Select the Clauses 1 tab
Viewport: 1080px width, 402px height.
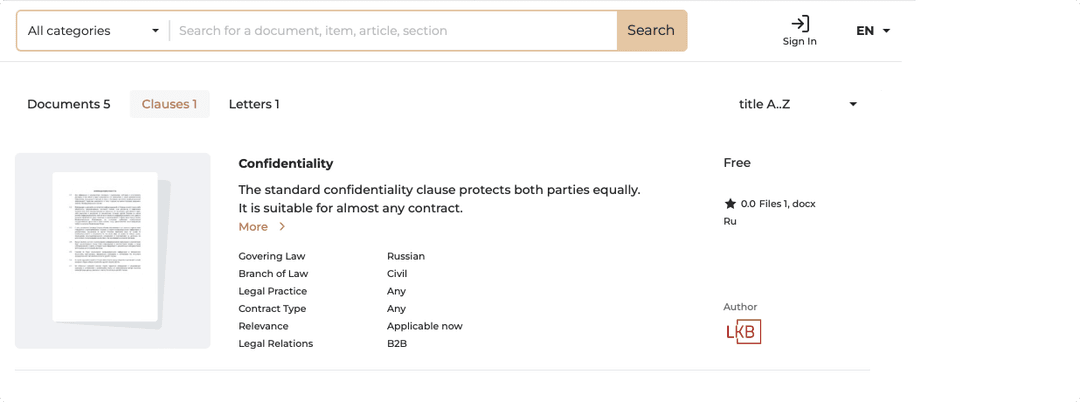point(169,104)
